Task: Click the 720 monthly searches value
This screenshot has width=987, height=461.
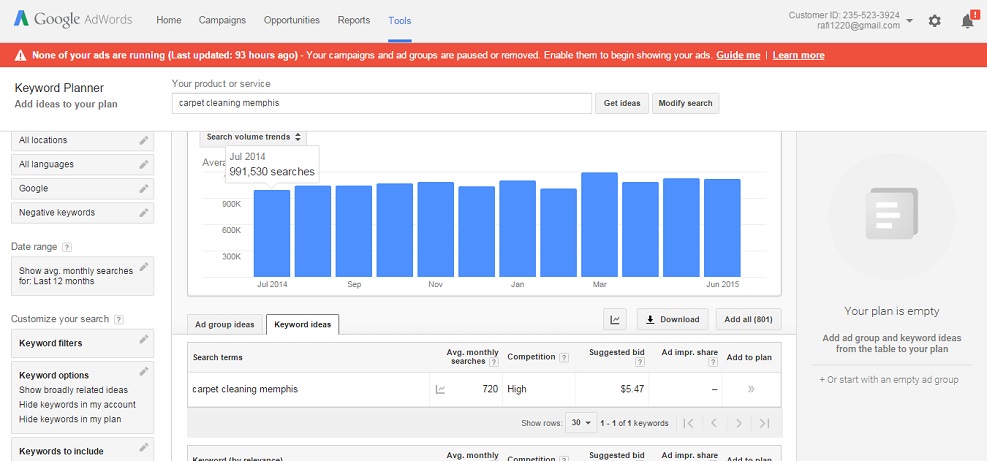Action: 490,389
